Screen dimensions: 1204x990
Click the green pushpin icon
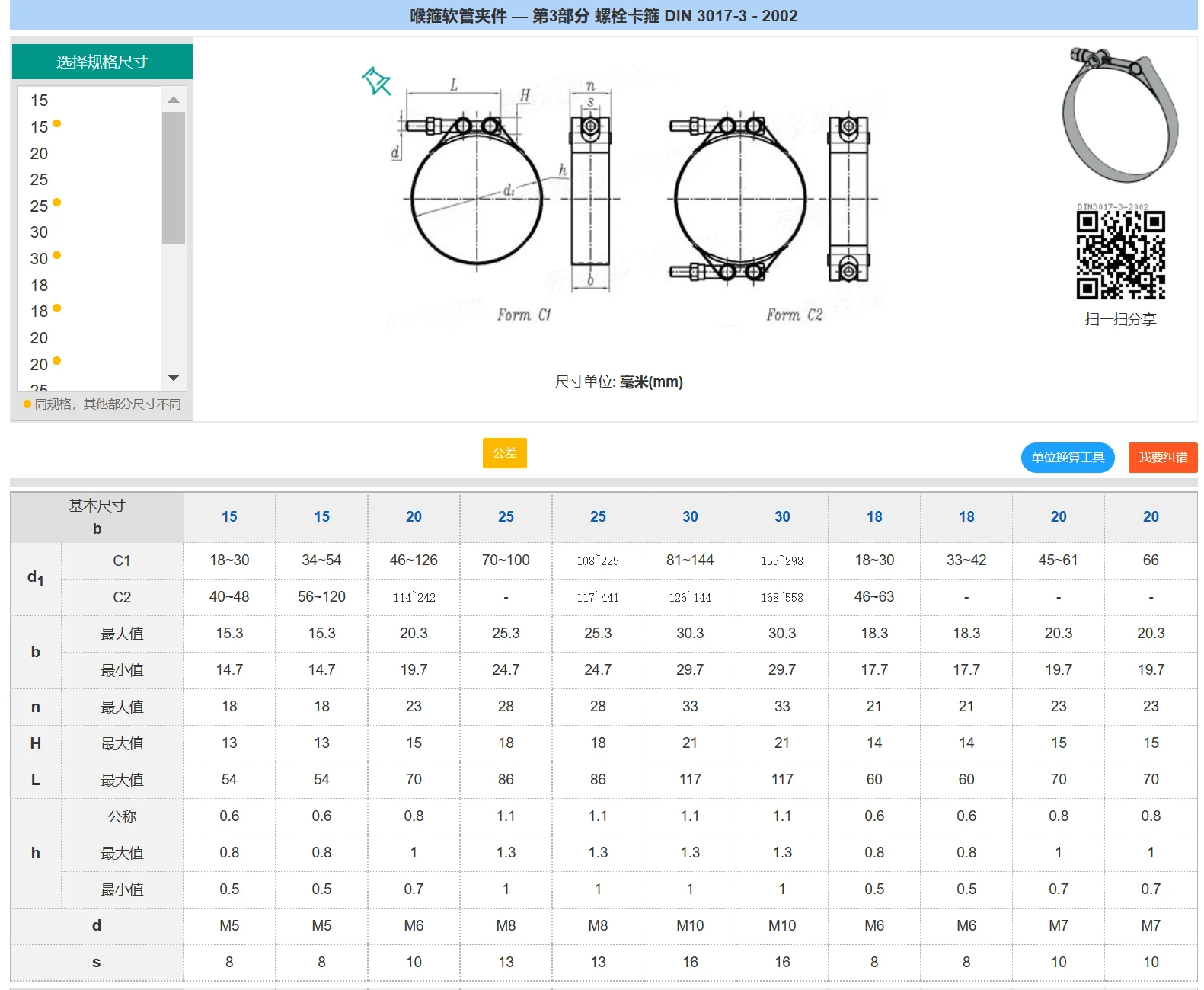[376, 81]
